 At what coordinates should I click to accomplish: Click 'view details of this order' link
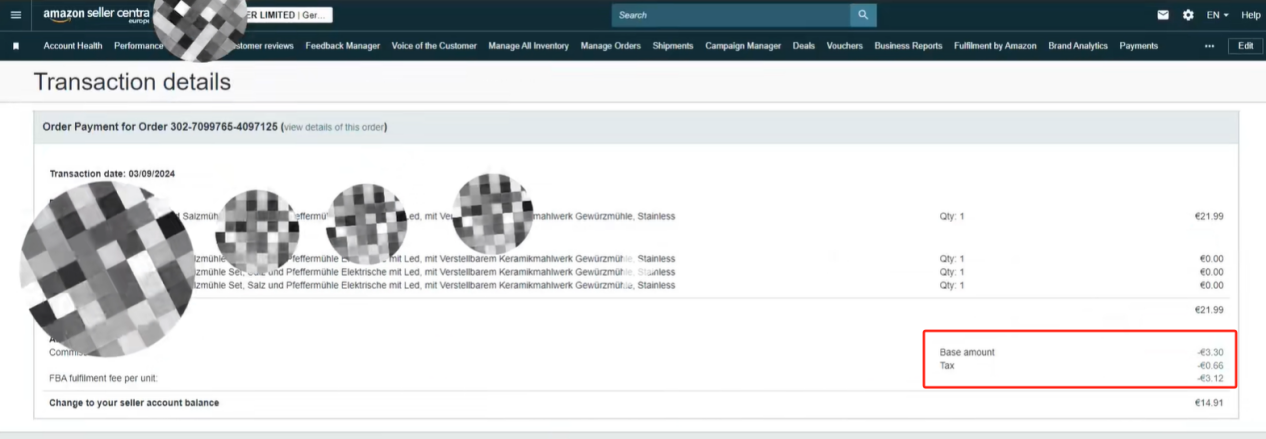(x=335, y=127)
